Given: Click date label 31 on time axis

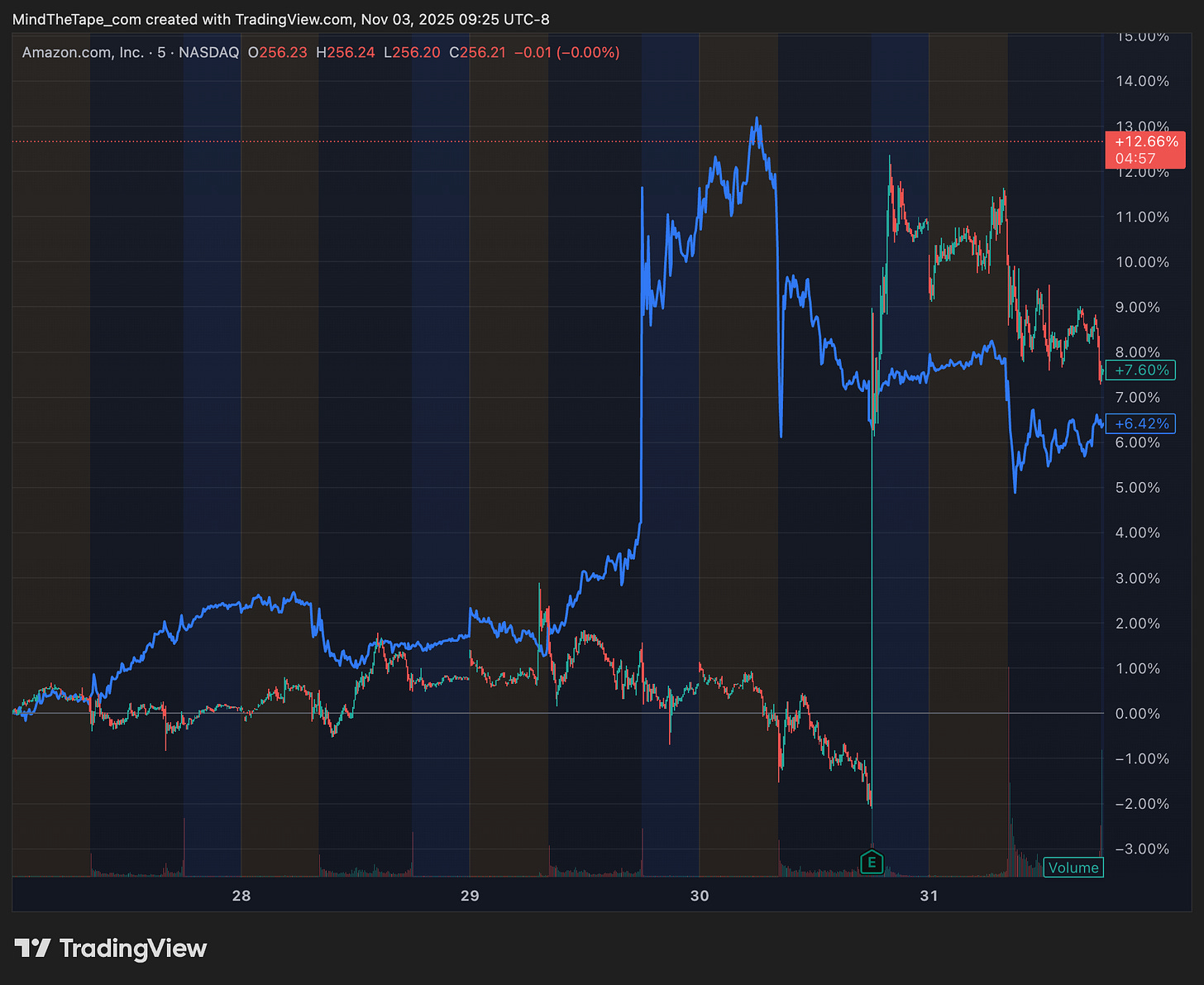Looking at the screenshot, I should tap(929, 896).
